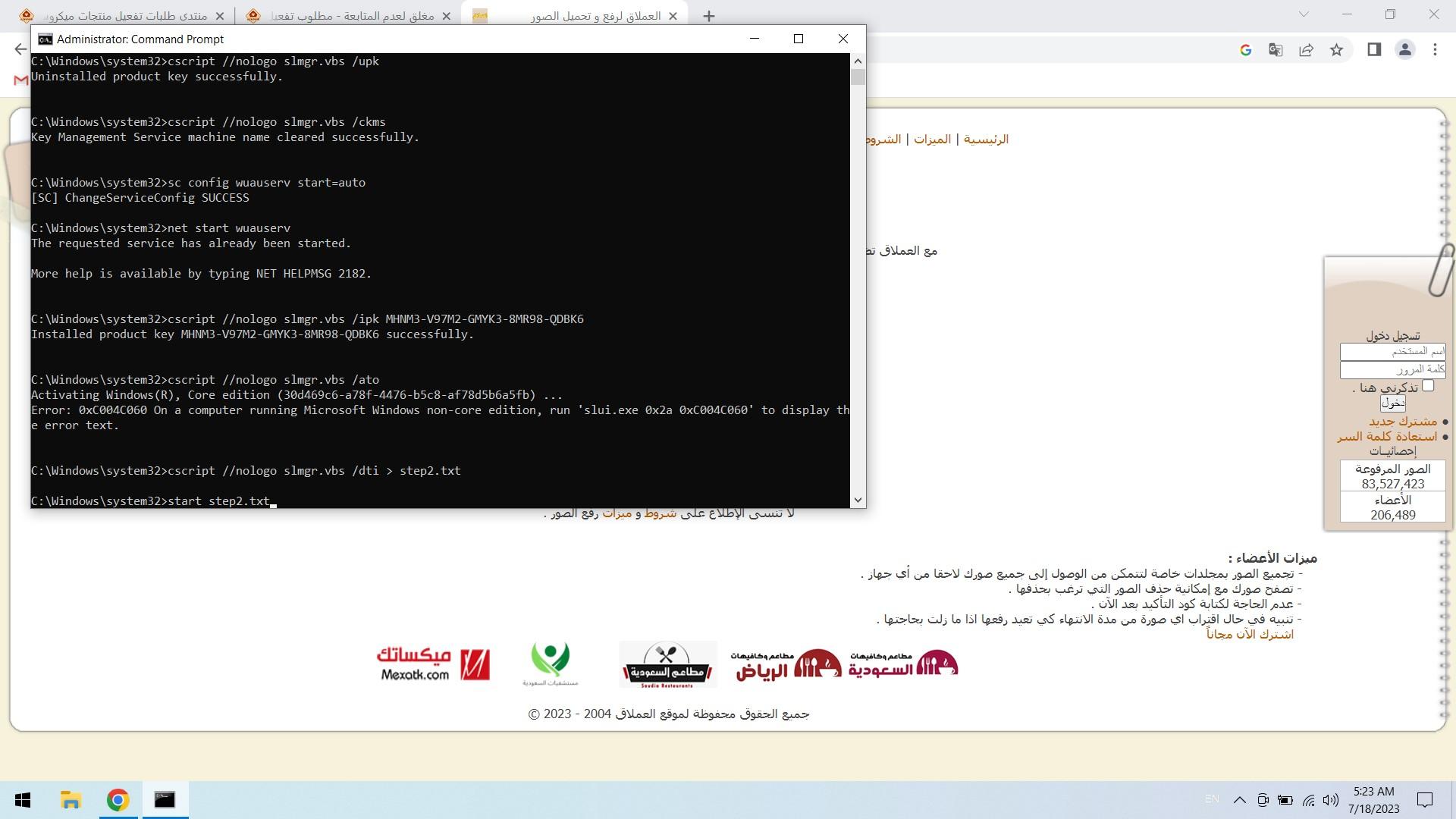Focus the password input field

pyautogui.click(x=1392, y=370)
